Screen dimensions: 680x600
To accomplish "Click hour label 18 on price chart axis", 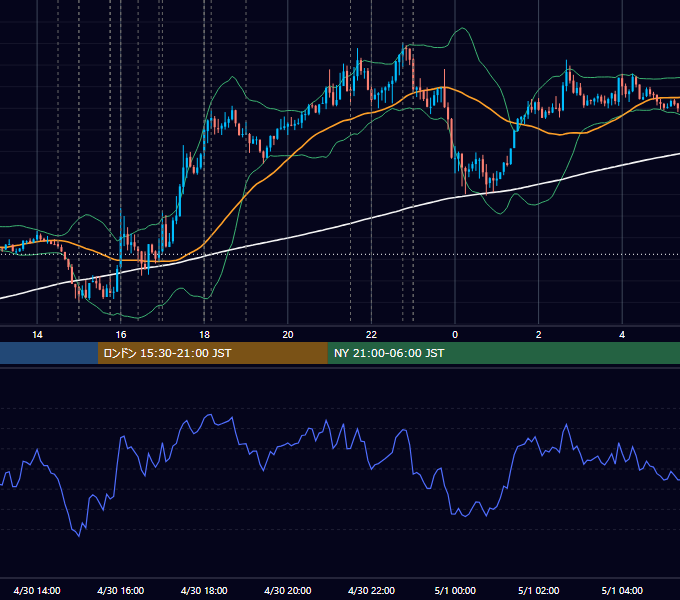I will [x=204, y=334].
